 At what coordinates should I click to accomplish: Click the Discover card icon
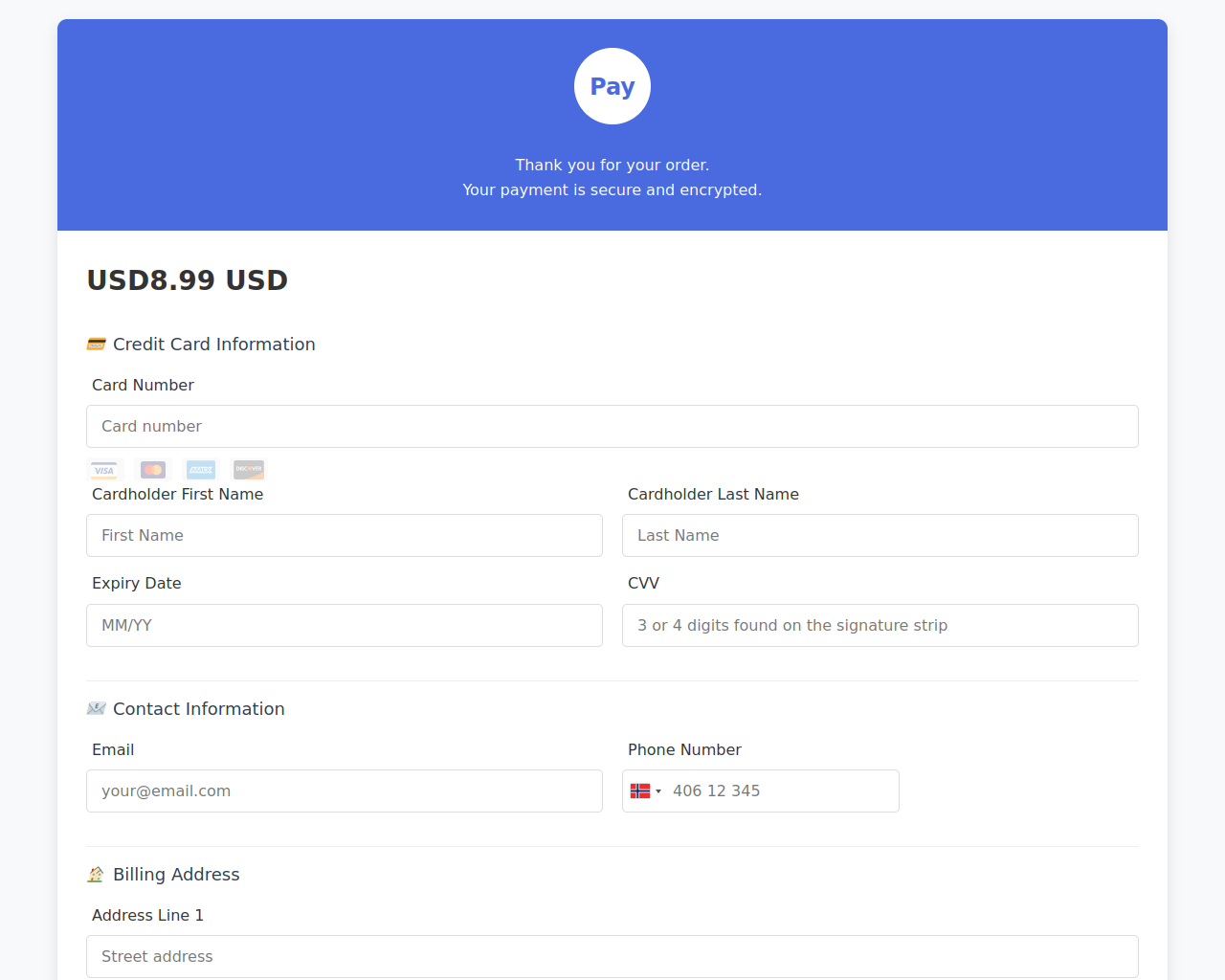tap(249, 470)
